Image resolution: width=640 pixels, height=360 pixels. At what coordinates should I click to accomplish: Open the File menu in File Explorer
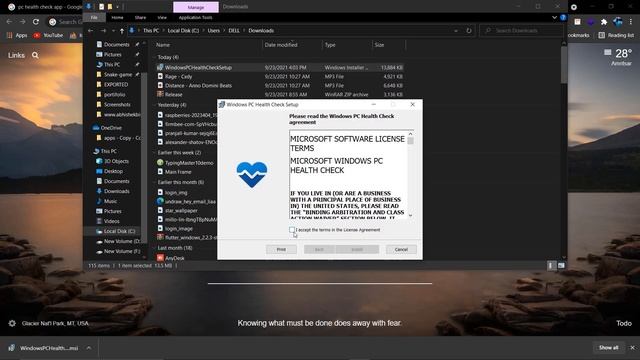[x=94, y=18]
